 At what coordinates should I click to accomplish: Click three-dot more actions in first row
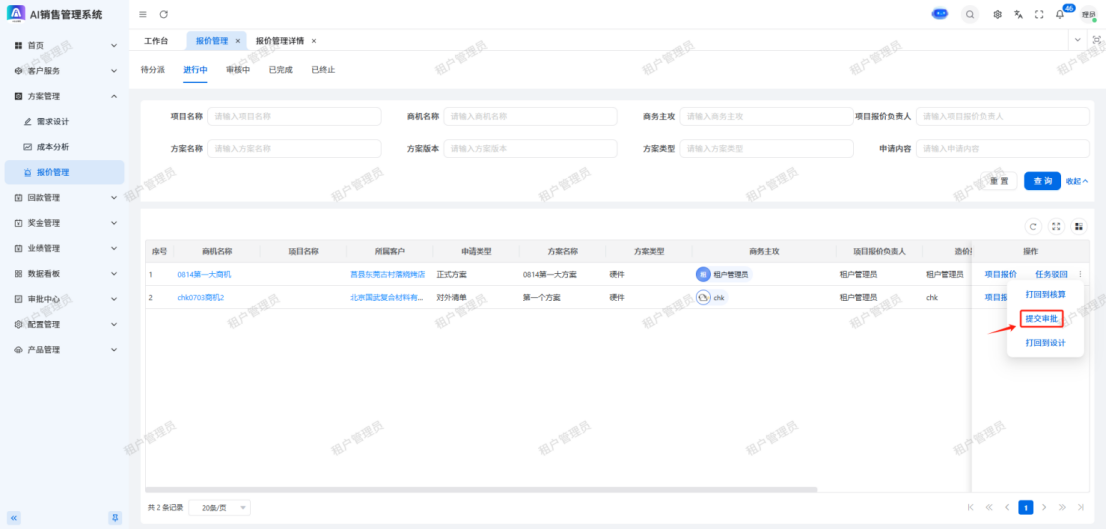point(1080,274)
